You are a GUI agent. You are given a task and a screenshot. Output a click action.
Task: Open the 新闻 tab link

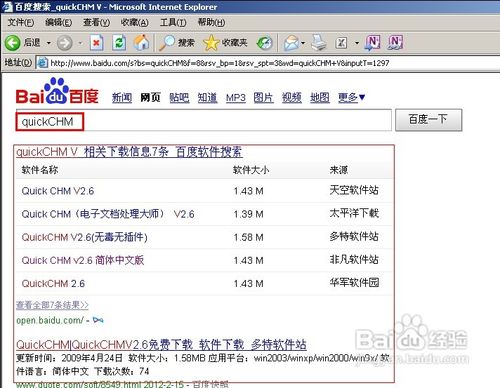[x=122, y=98]
